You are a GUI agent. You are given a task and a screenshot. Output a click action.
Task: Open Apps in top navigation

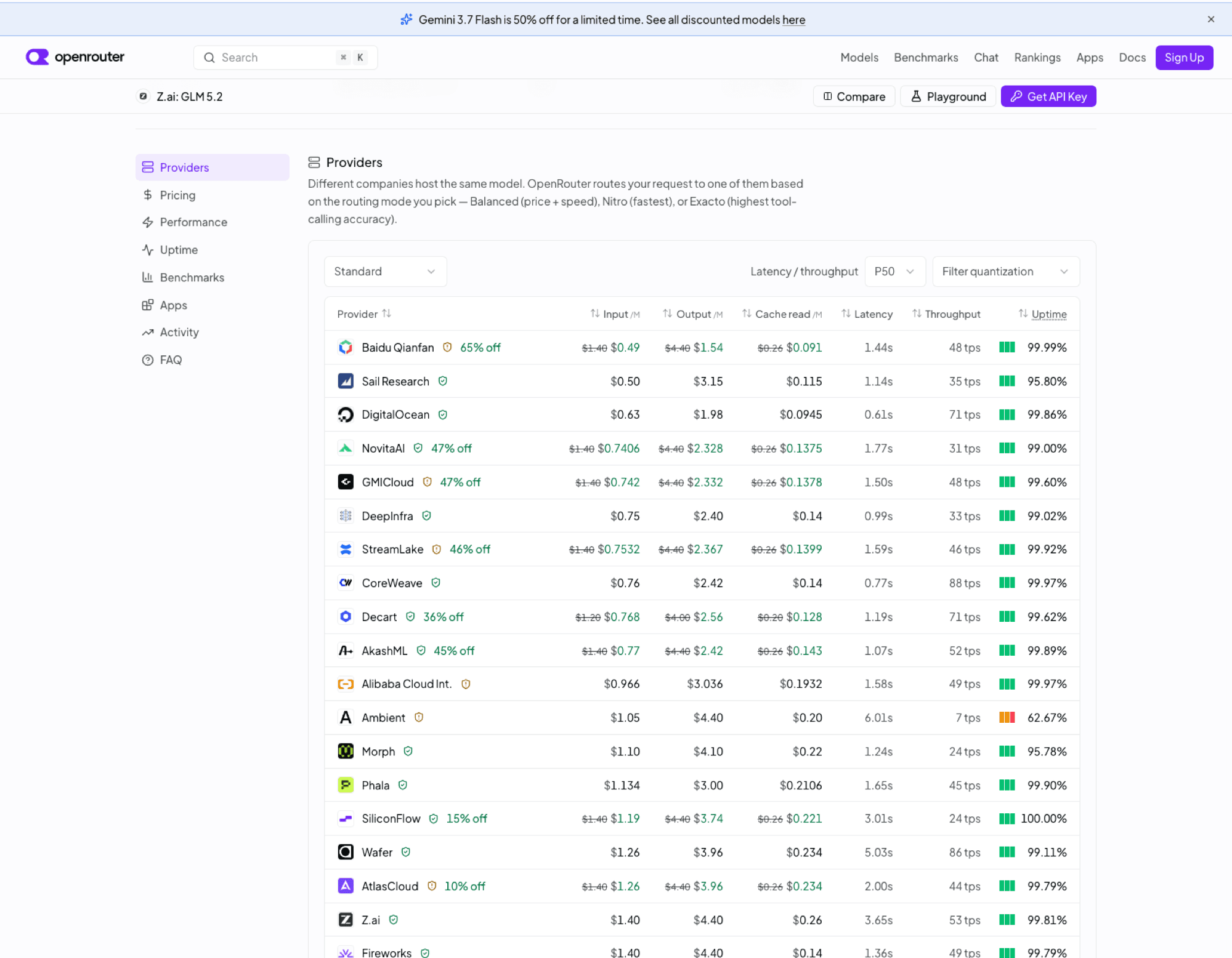(x=1090, y=57)
